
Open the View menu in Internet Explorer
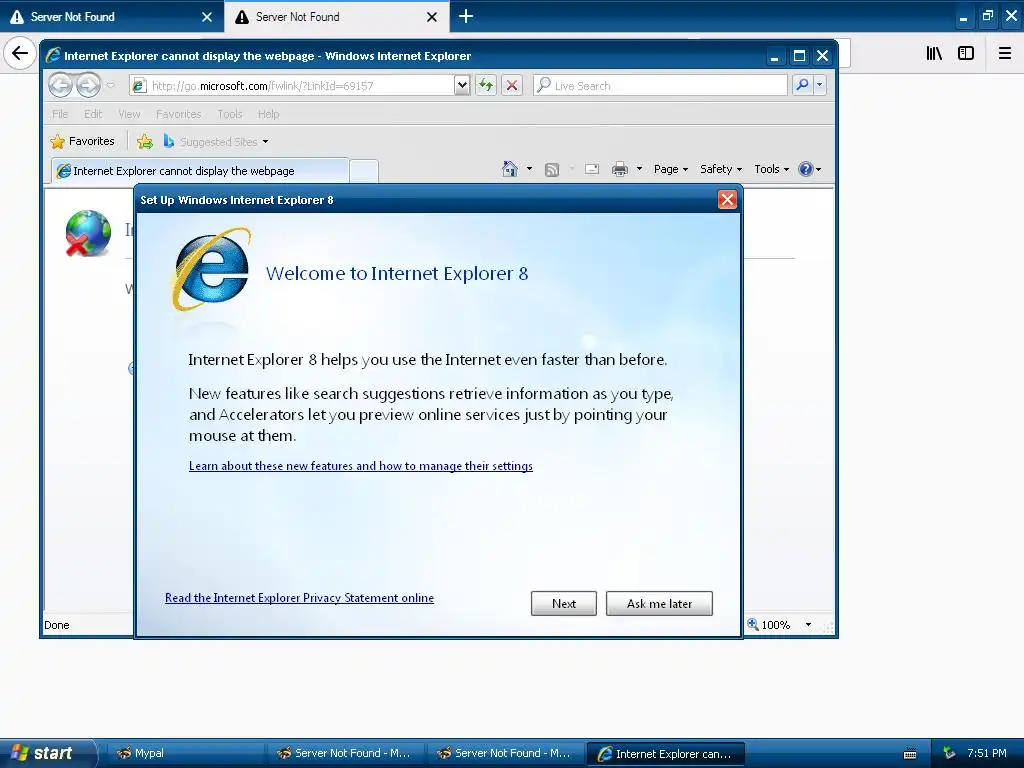pos(129,114)
